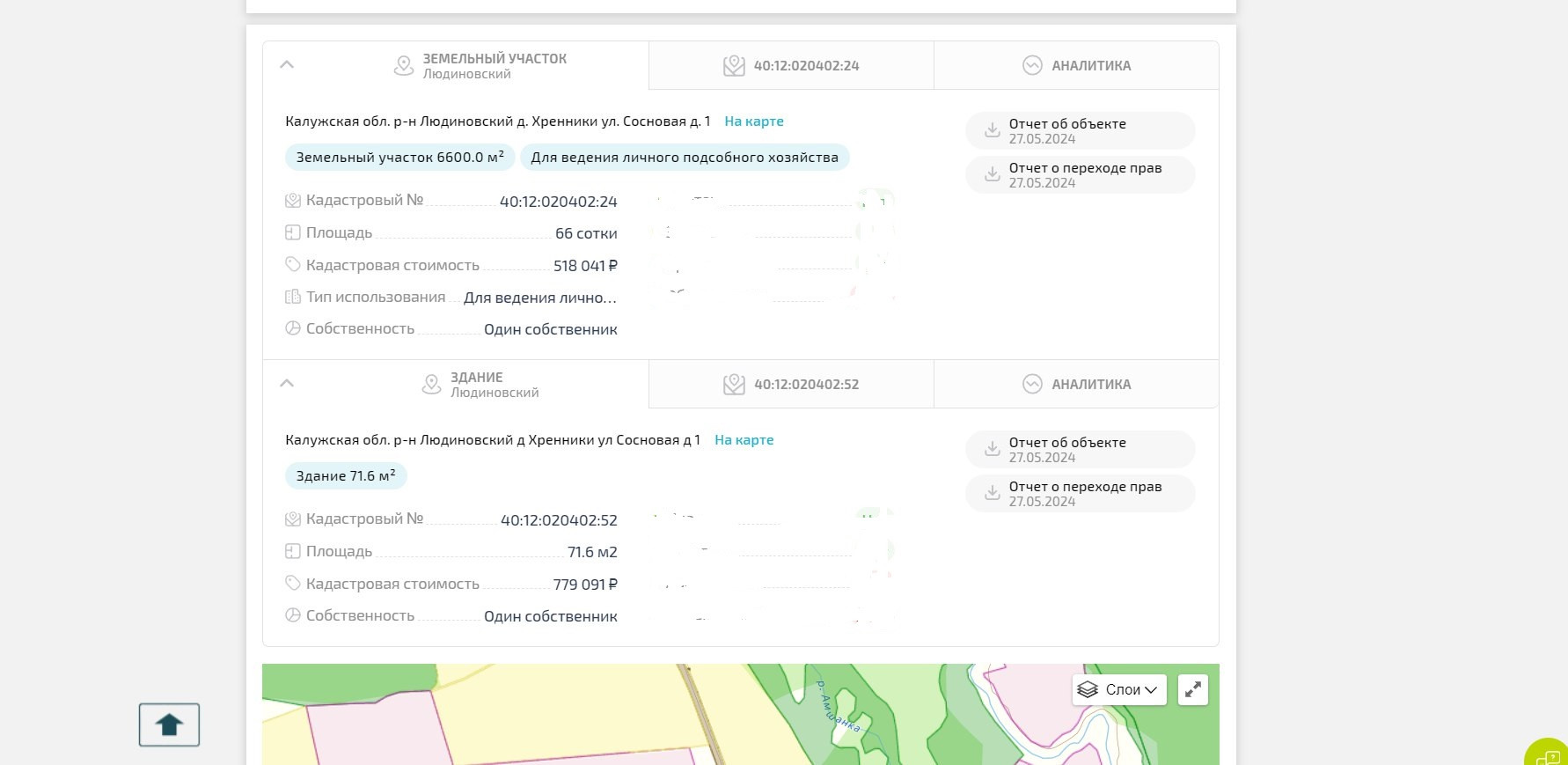
Task: Expand map to fullscreen
Action: point(1193,689)
